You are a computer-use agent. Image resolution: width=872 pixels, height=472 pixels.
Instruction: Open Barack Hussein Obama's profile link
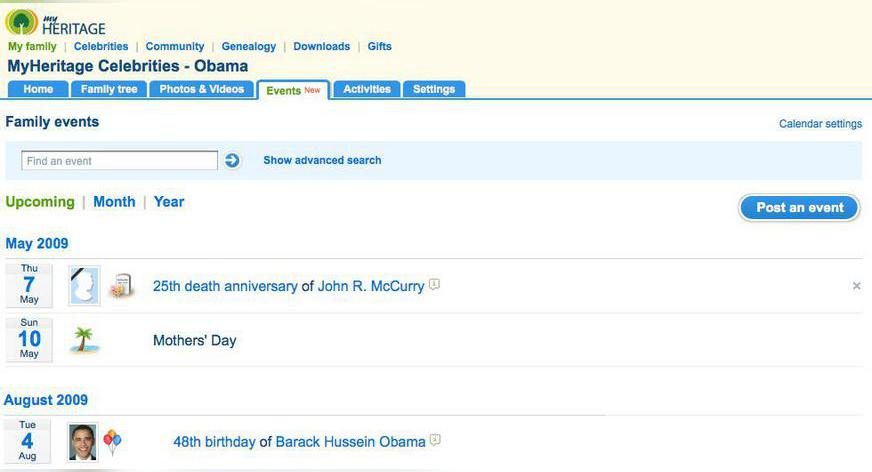pos(350,442)
